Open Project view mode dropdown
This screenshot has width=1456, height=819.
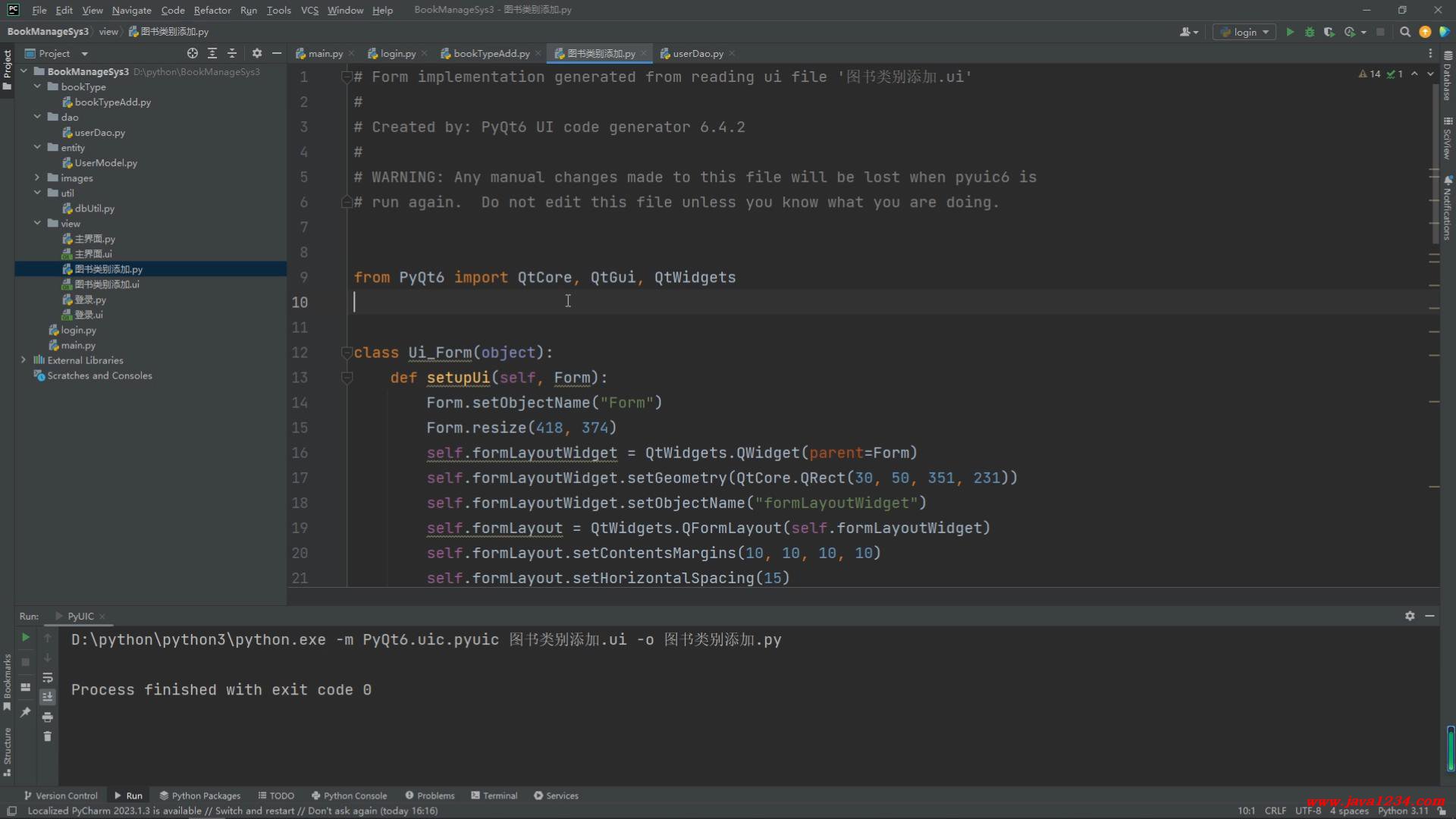tap(84, 54)
